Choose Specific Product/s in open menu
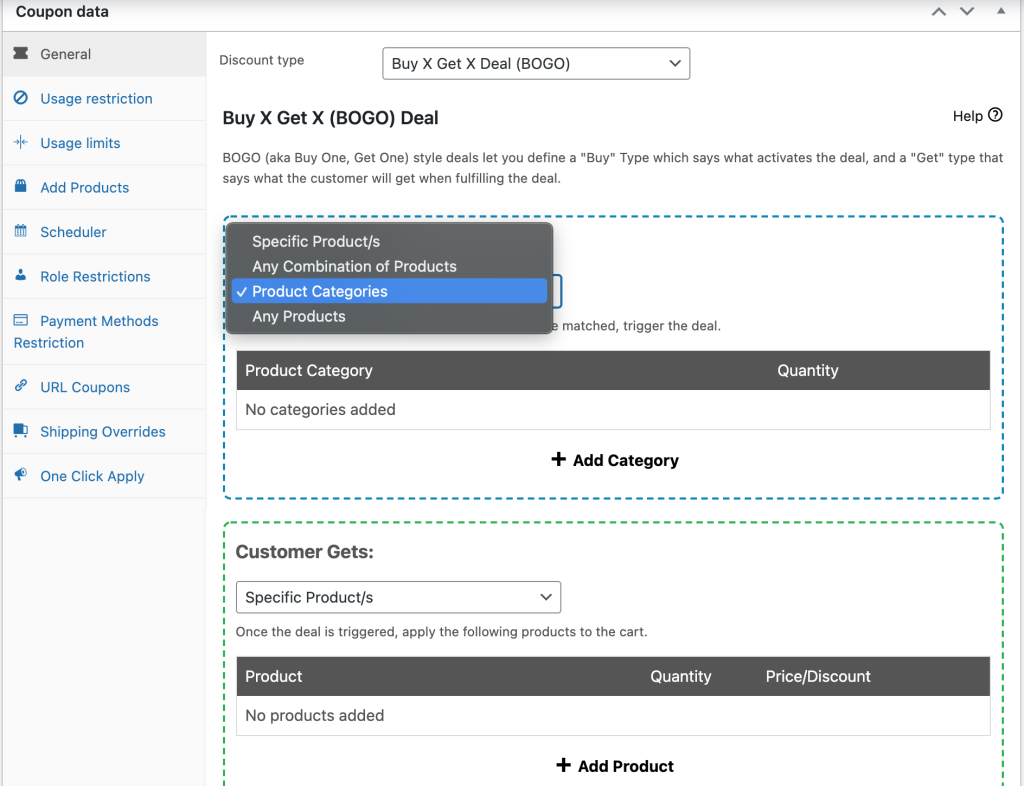Screen dimensions: 1024x786 (x=389, y=242)
